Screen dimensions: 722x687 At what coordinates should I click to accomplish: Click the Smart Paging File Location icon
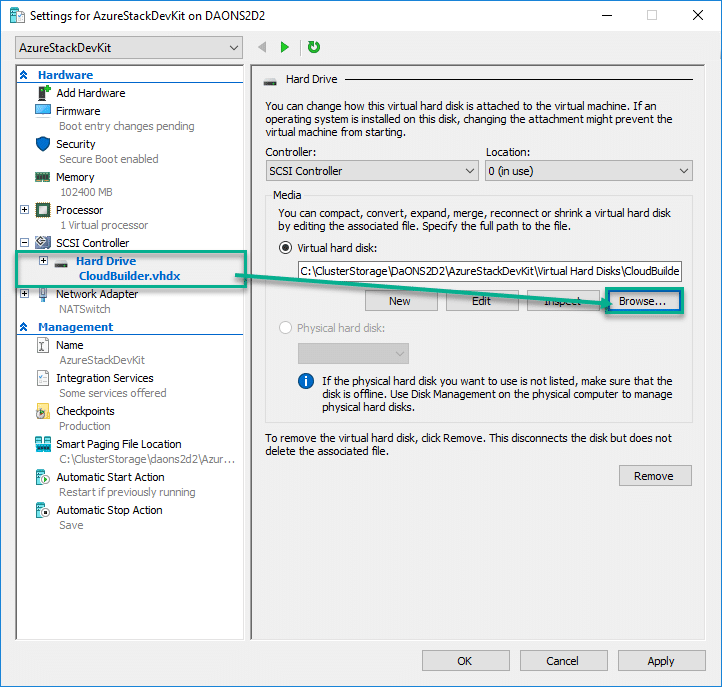(43, 444)
